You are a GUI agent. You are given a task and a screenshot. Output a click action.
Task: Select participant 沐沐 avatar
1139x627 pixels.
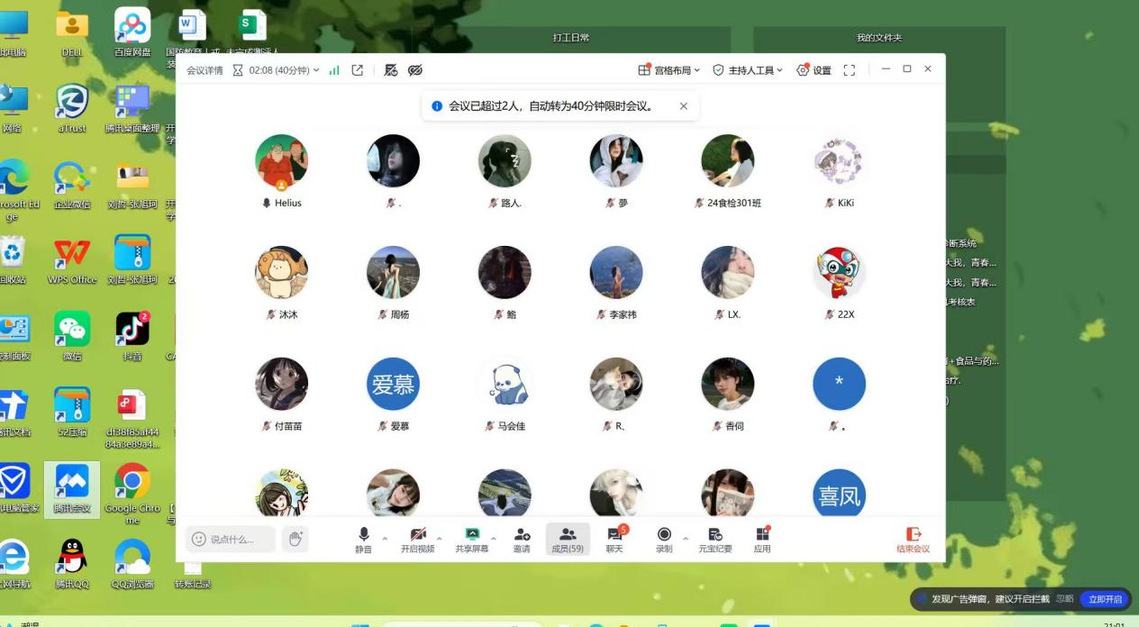[x=282, y=272]
